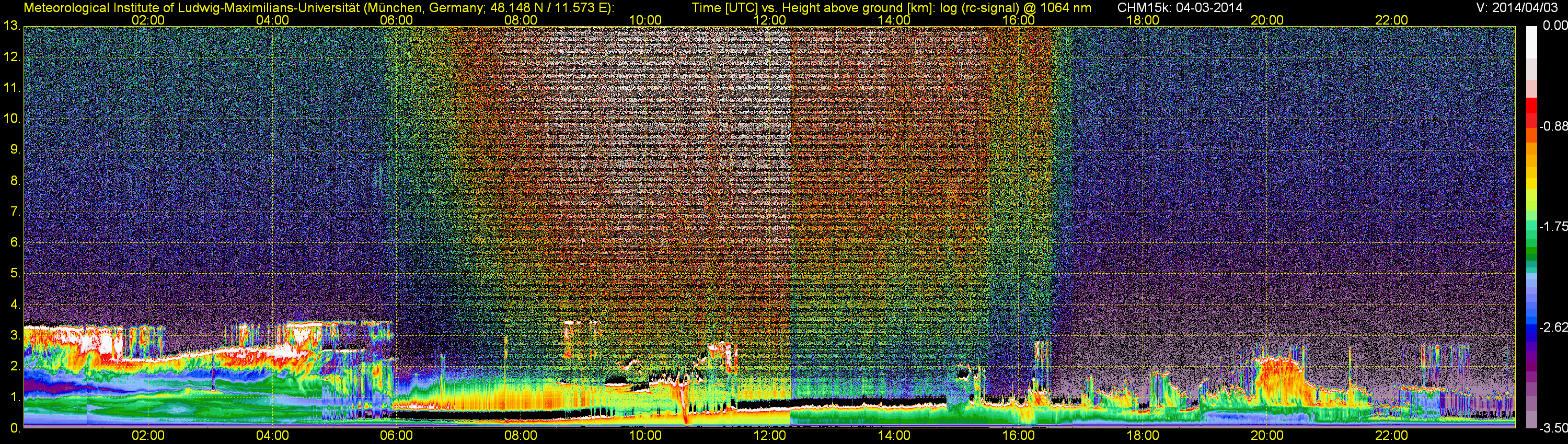Viewport: 1568px width, 444px height.
Task: Click the 2. km height axis label
Action: point(16,366)
